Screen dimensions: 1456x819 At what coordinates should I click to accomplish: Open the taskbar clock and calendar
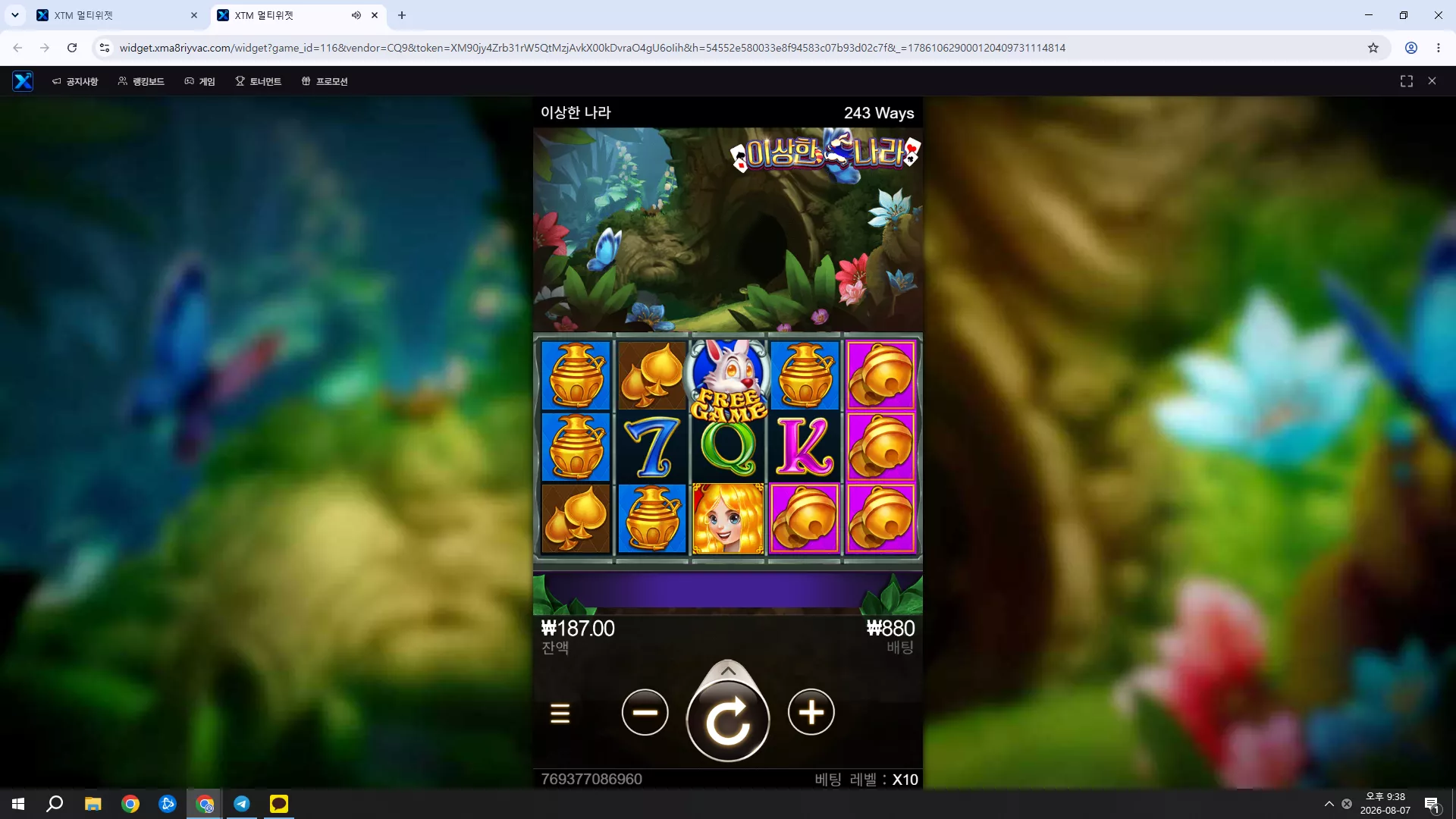click(x=1385, y=804)
